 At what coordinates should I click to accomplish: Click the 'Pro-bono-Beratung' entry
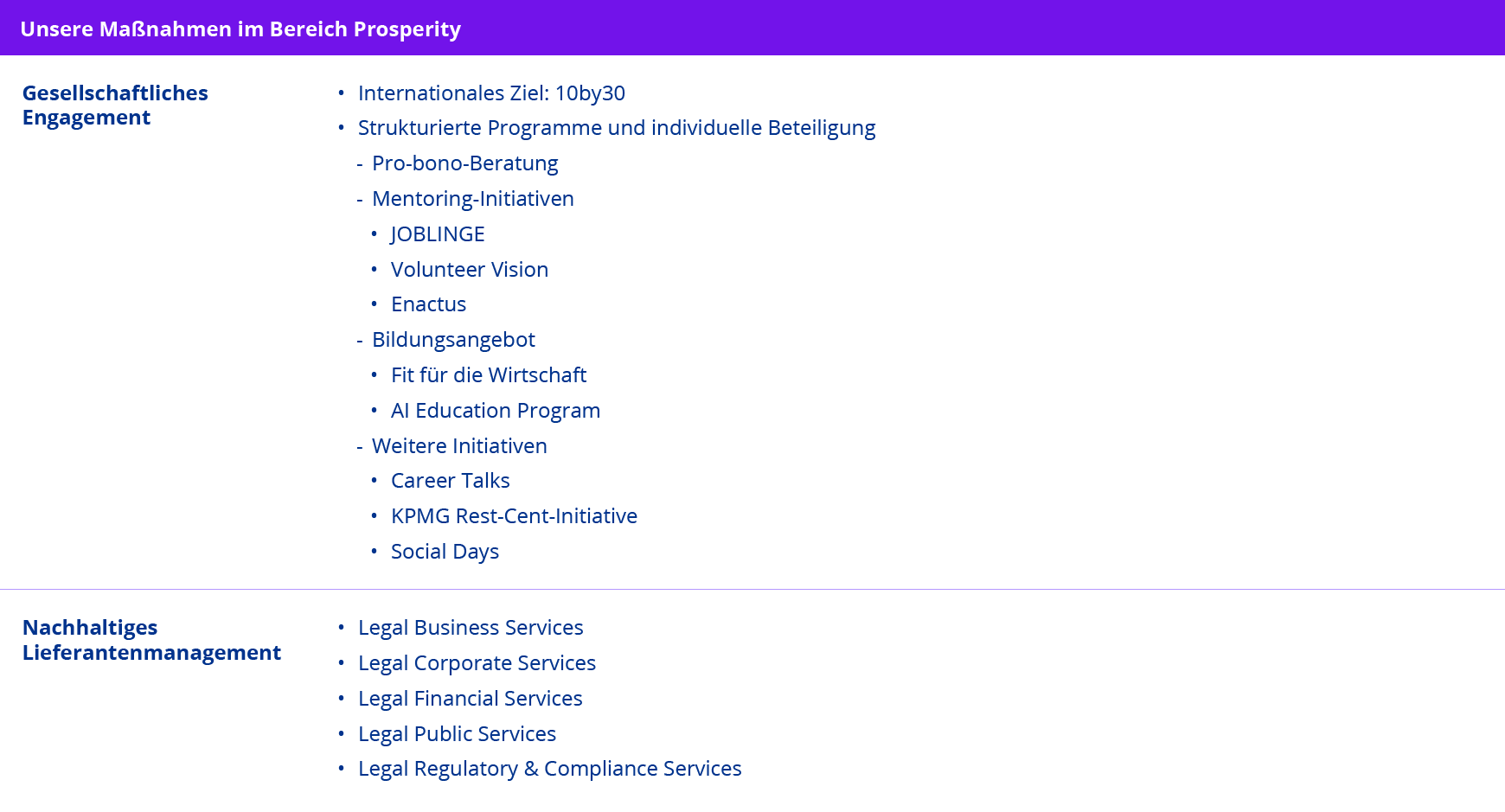pyautogui.click(x=464, y=163)
